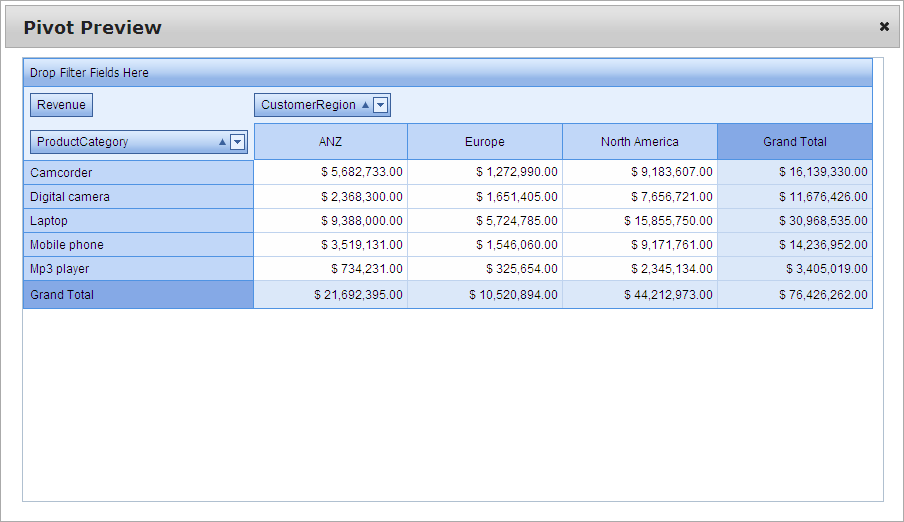Click the ProductCategory sort arrow icon
This screenshot has height=522, width=904.
click(222, 142)
